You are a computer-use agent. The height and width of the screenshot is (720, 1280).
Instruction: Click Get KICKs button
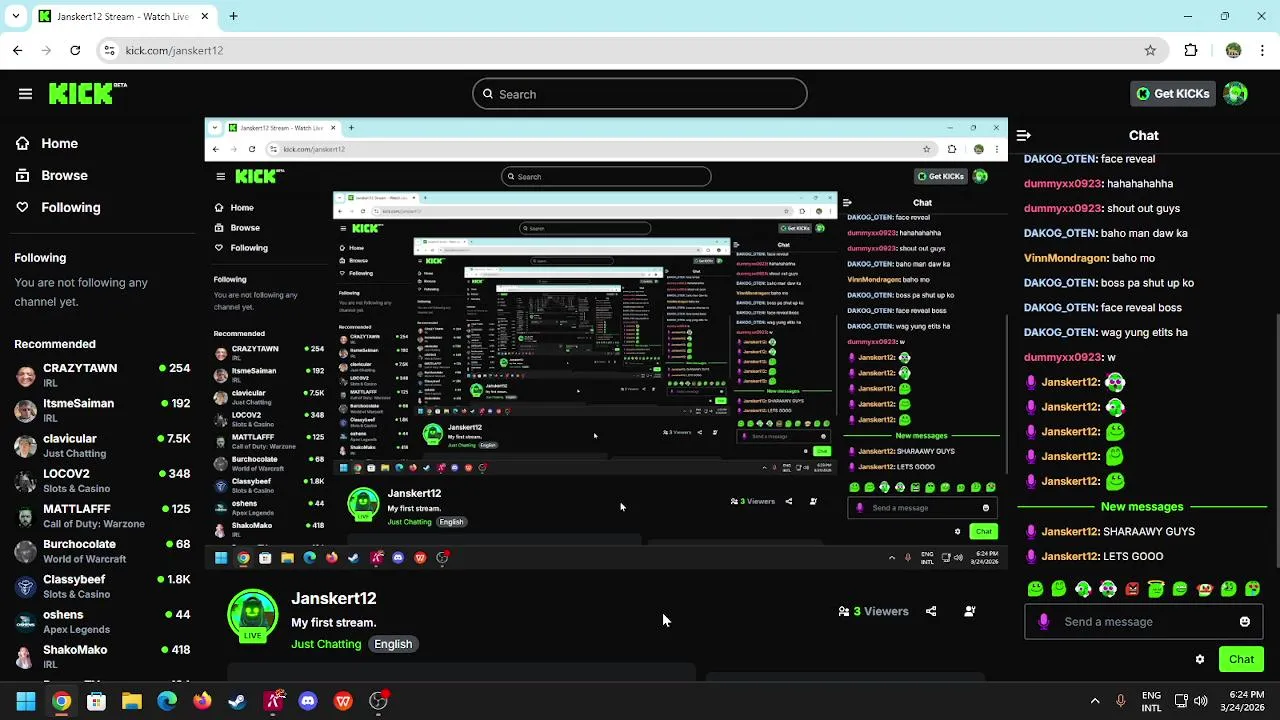(1173, 94)
